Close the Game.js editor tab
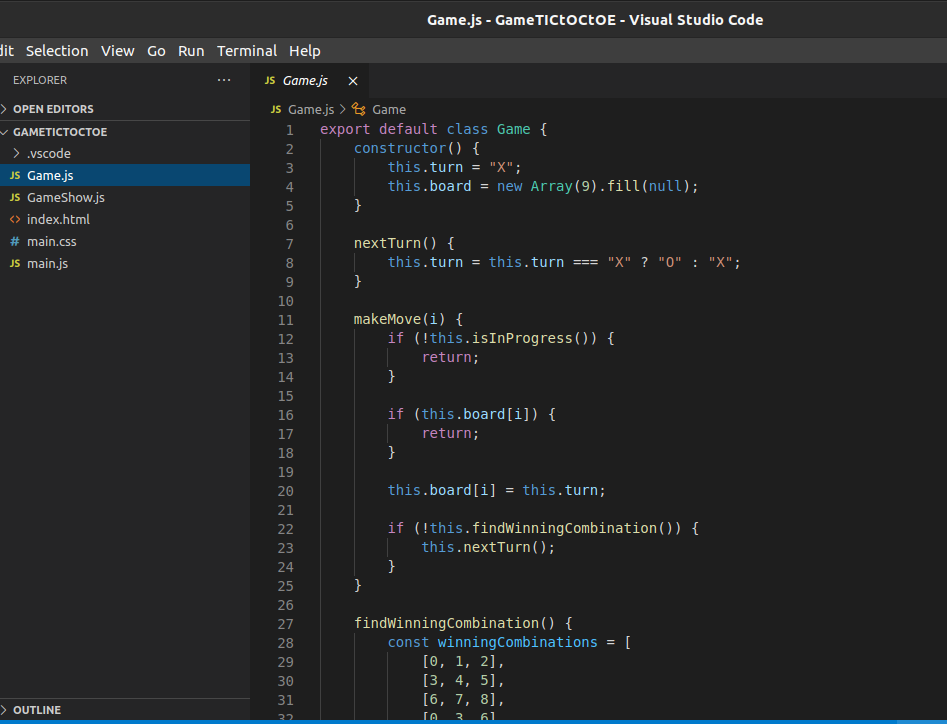The height and width of the screenshot is (724, 947). click(x=353, y=81)
